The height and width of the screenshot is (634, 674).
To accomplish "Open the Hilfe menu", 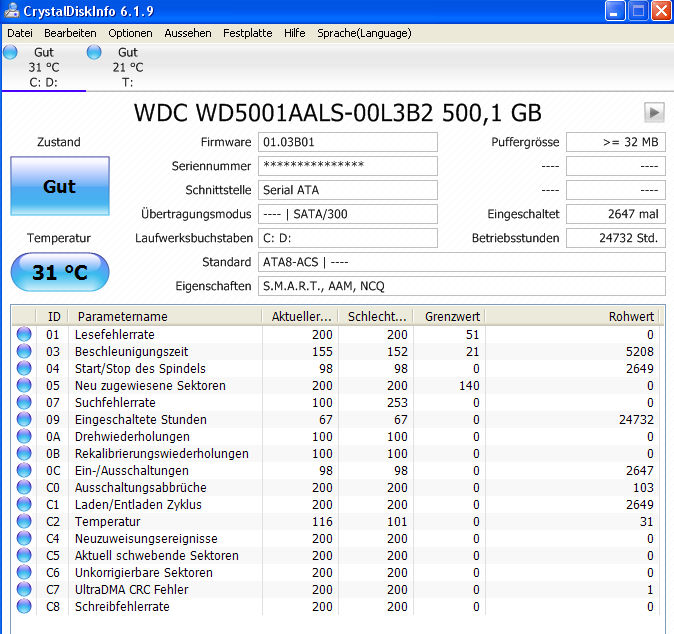I will pos(294,33).
